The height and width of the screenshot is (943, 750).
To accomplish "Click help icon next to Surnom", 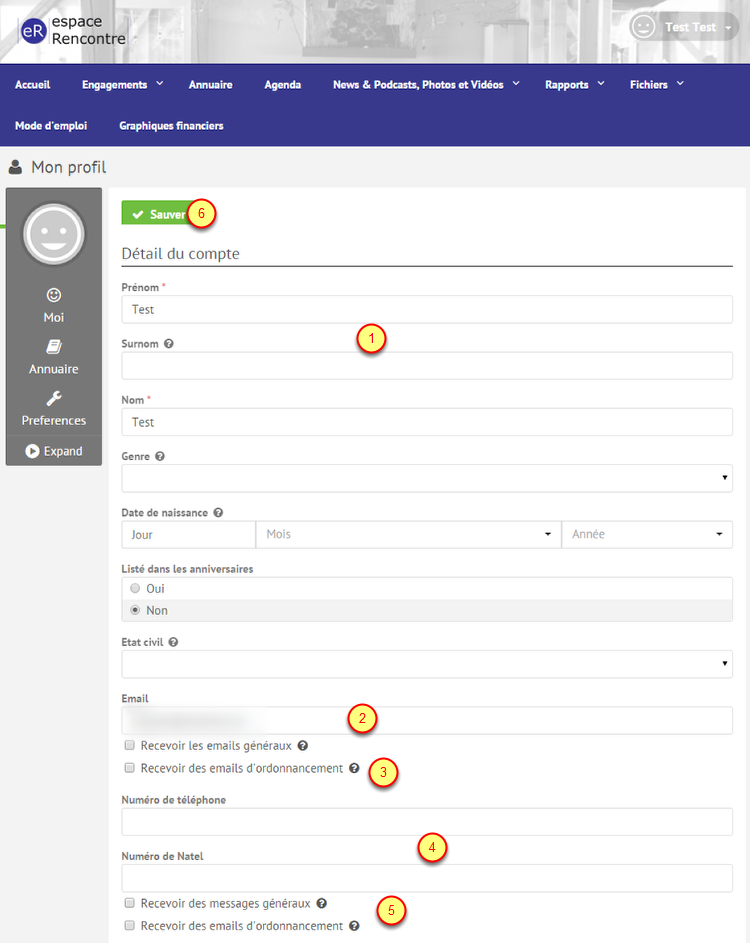I will point(169,344).
